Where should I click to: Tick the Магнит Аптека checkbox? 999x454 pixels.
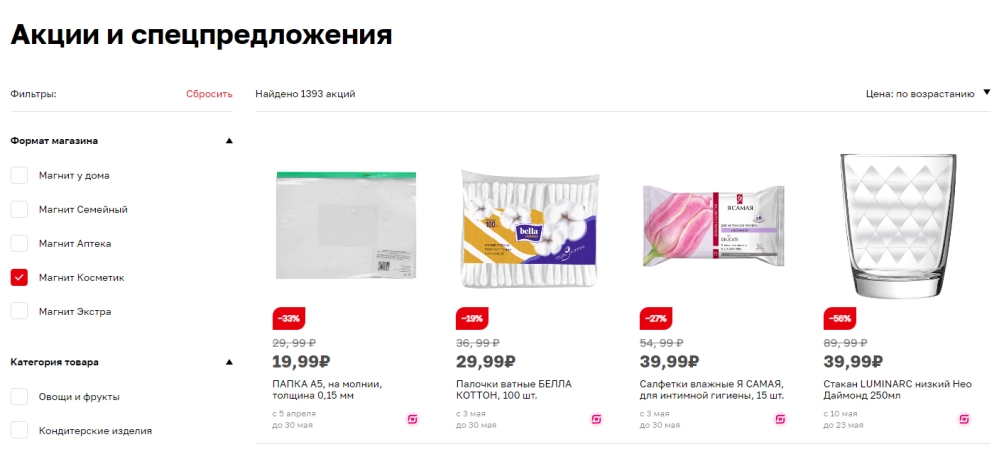point(19,243)
